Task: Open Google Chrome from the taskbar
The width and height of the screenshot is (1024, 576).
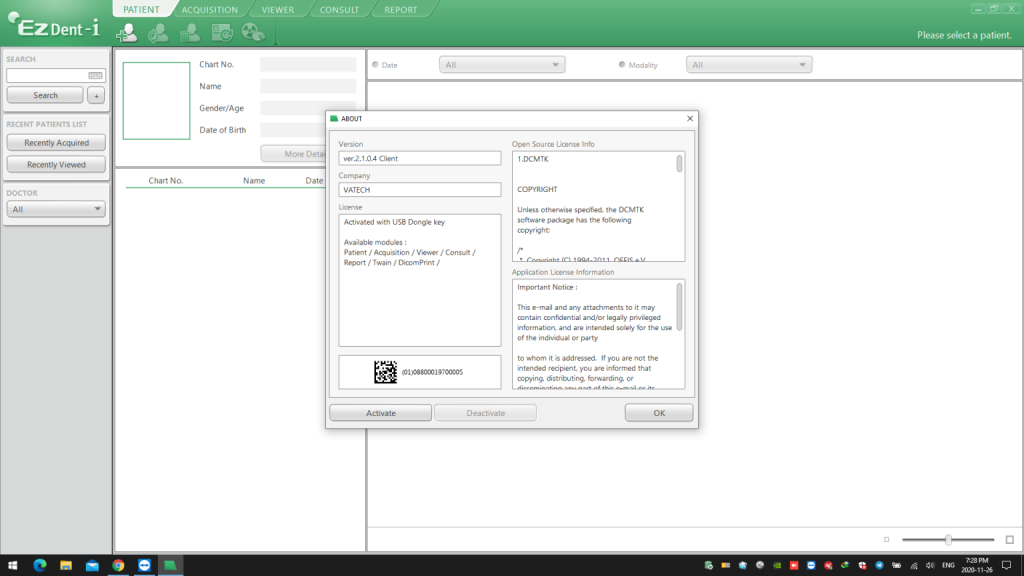Action: [118, 565]
